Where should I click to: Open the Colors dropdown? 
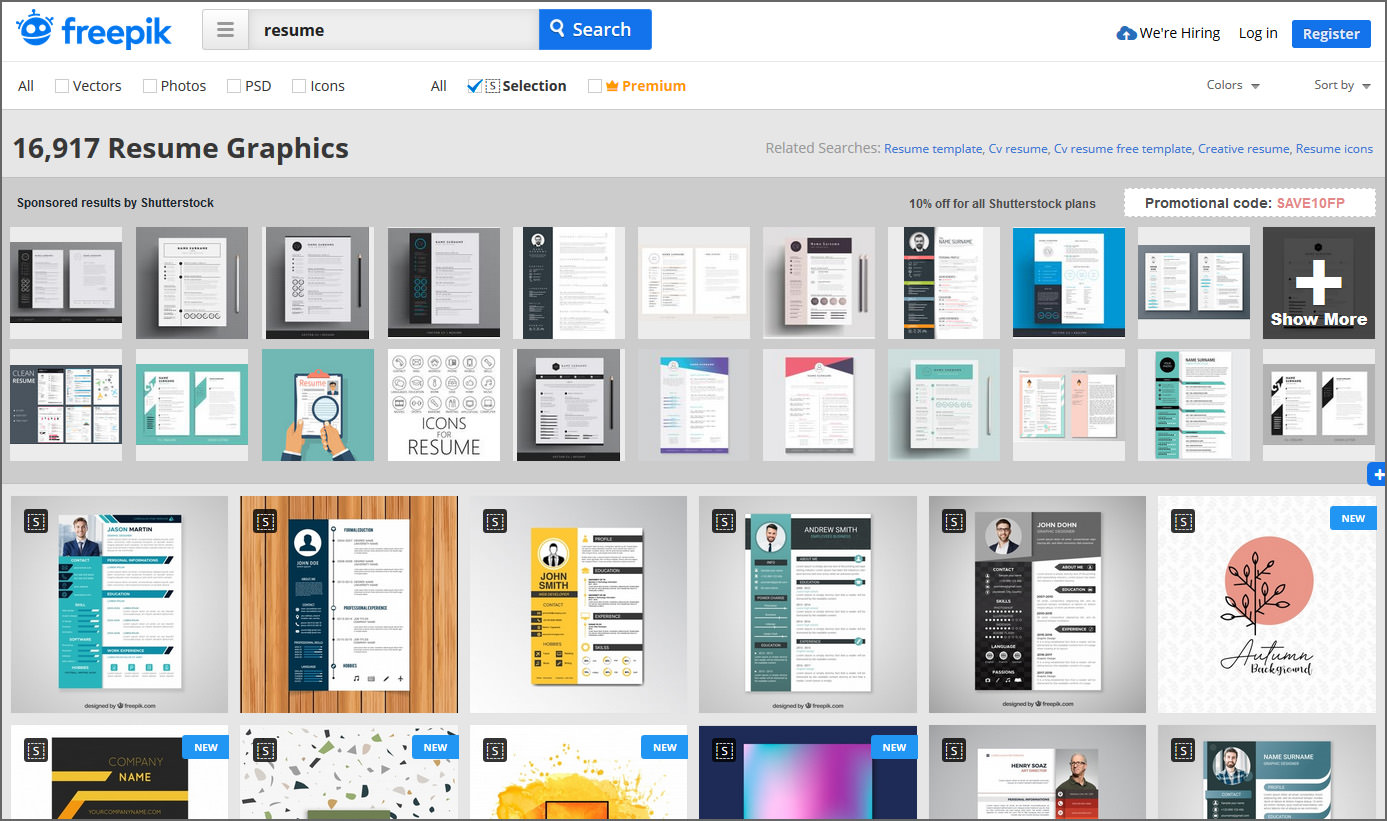[x=1233, y=85]
